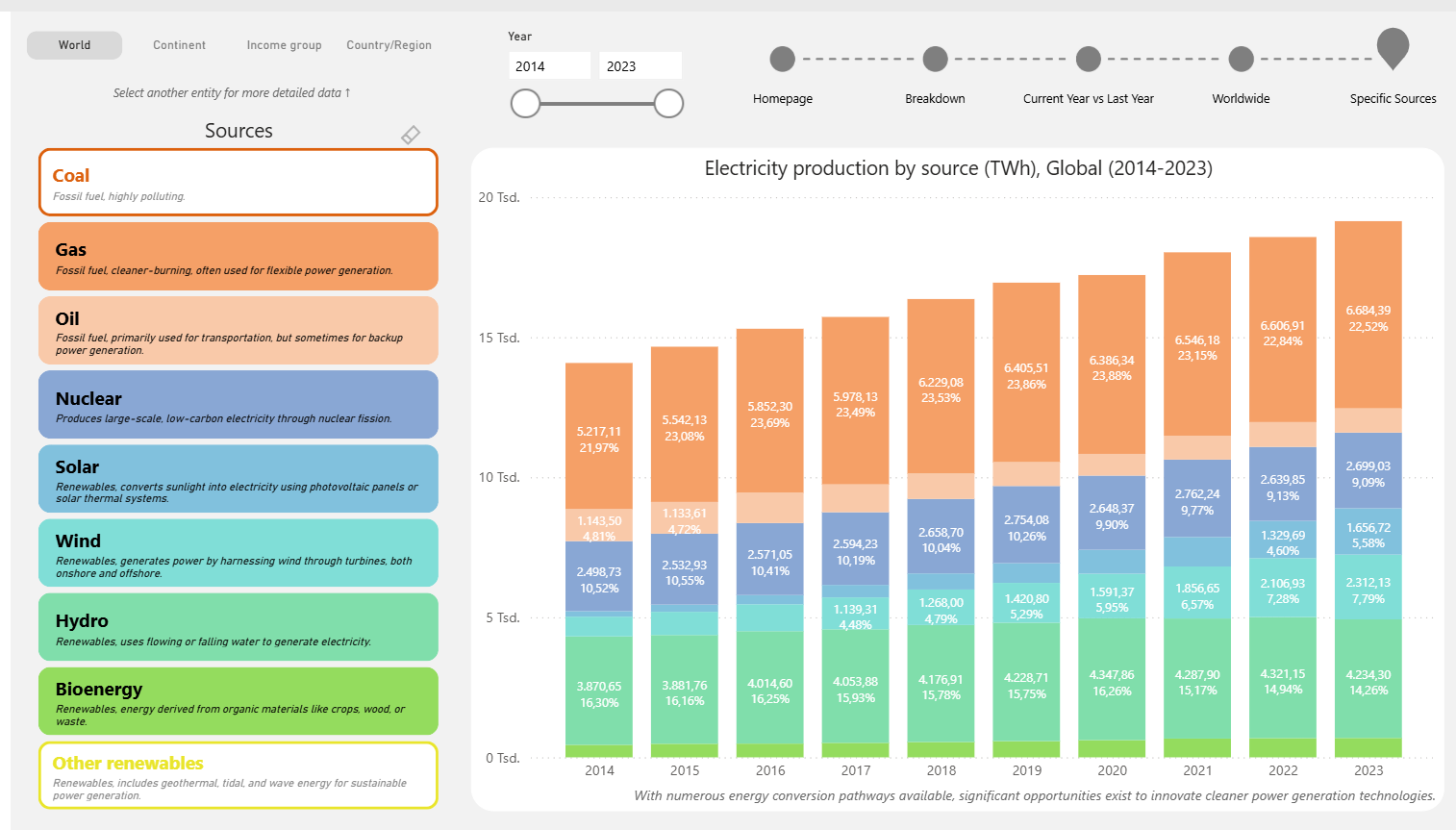Select the Solar source tile
Viewport: 1456px width, 830px height.
[238, 479]
